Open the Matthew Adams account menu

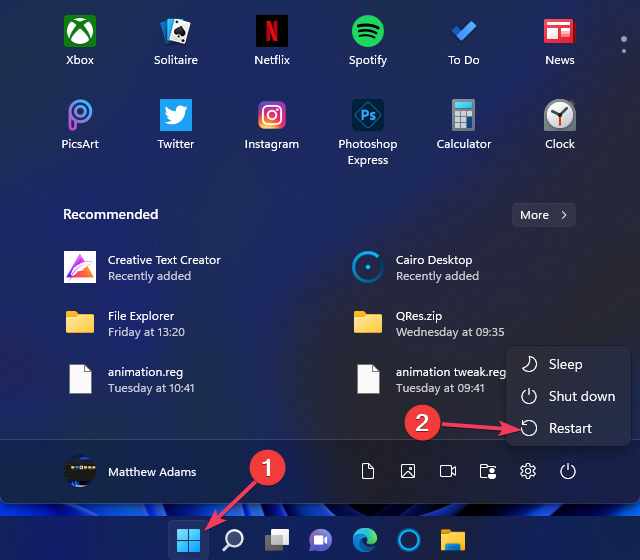[x=130, y=471]
